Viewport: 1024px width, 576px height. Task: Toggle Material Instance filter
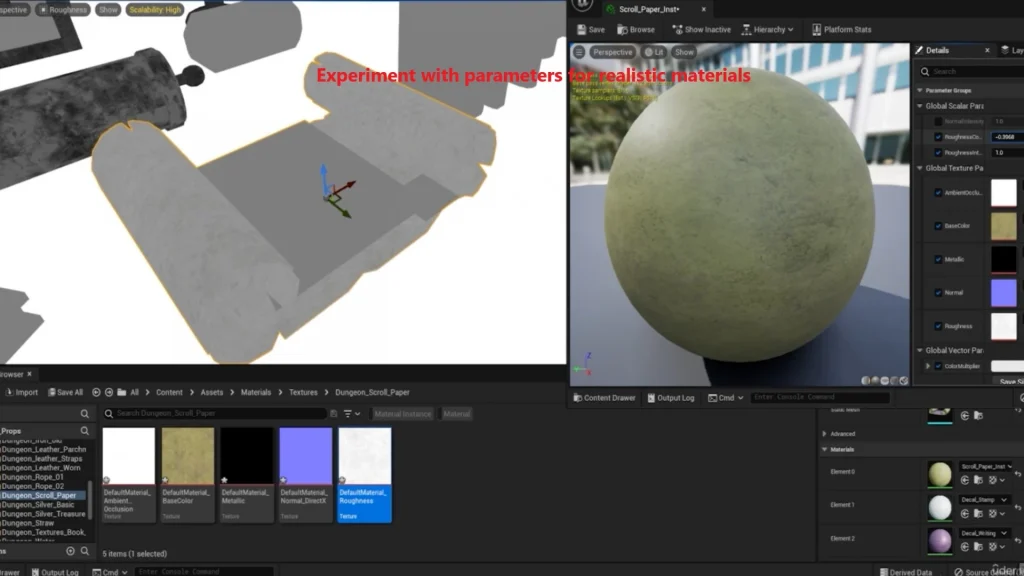402,413
